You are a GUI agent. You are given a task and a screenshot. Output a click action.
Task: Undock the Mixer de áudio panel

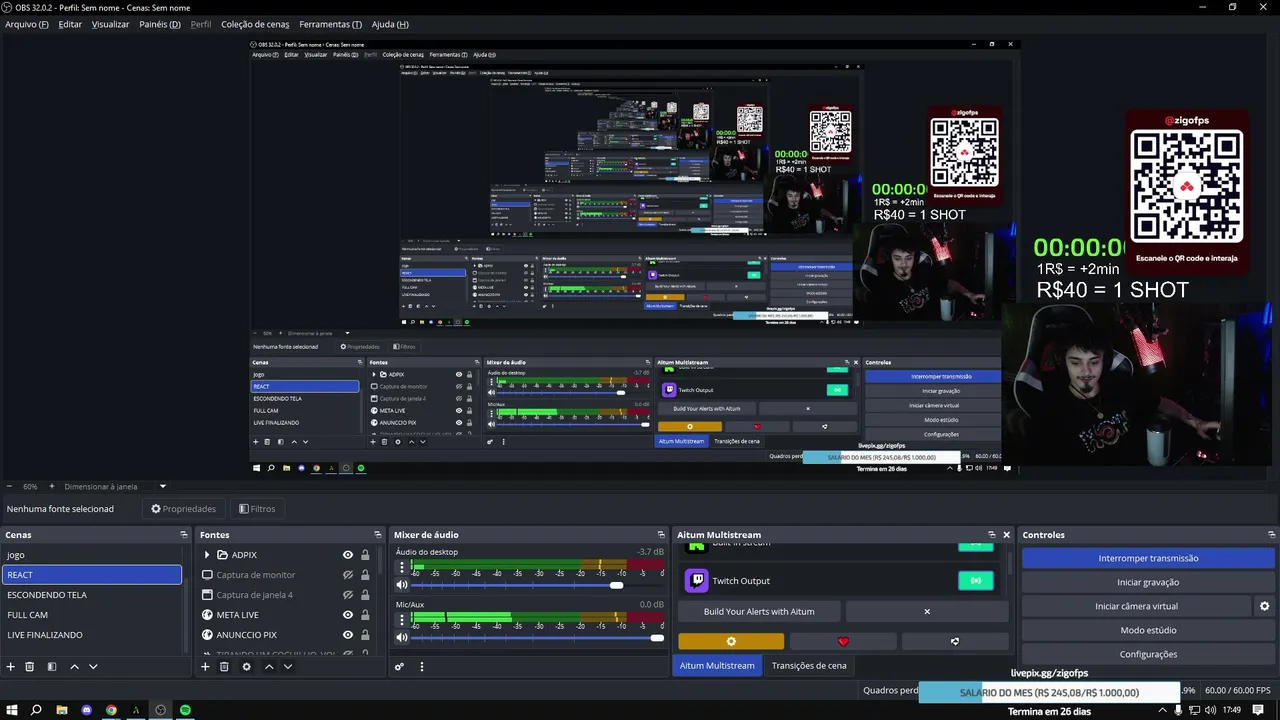pos(661,535)
